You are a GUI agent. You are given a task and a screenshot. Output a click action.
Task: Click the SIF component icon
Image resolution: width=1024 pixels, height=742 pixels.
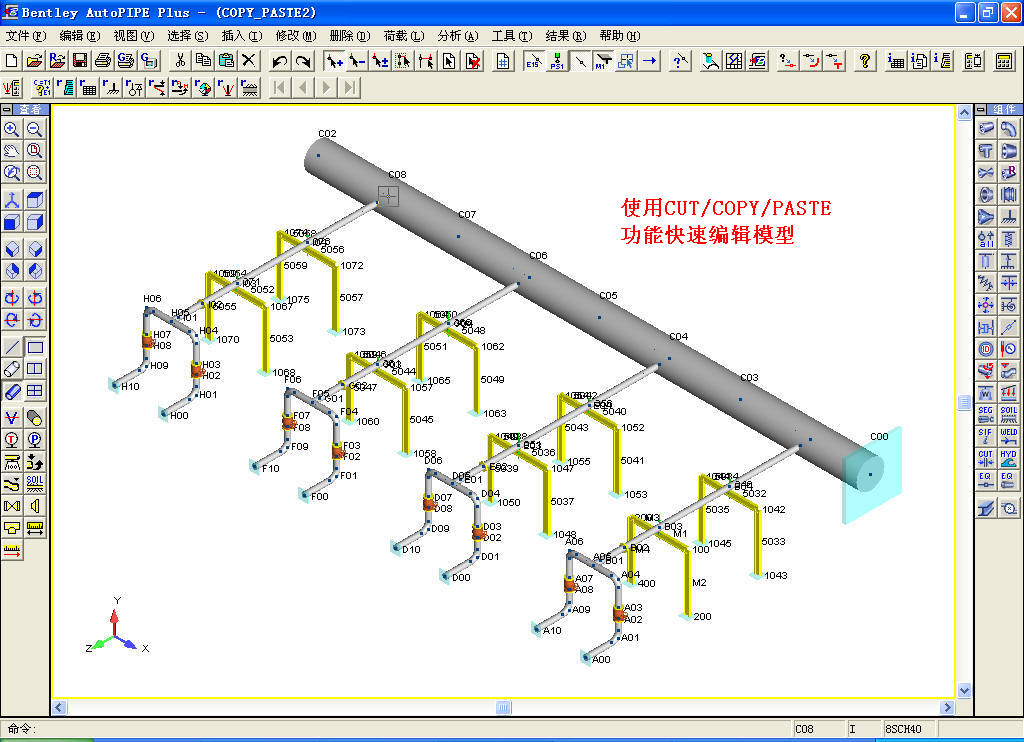point(985,436)
